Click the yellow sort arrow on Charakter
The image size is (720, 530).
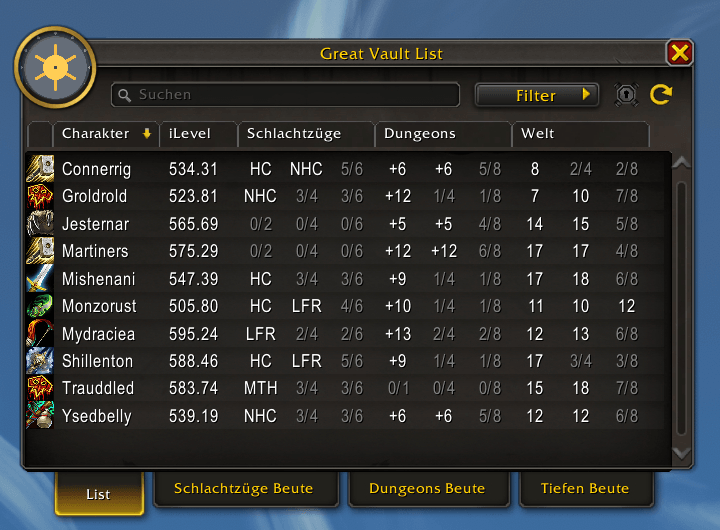146,134
